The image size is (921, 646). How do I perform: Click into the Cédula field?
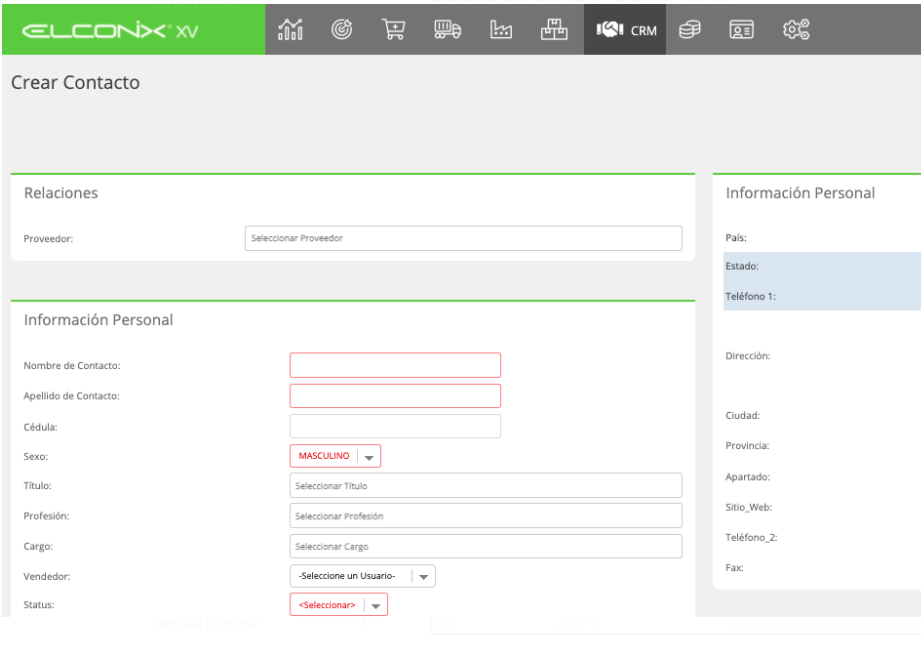pos(395,426)
